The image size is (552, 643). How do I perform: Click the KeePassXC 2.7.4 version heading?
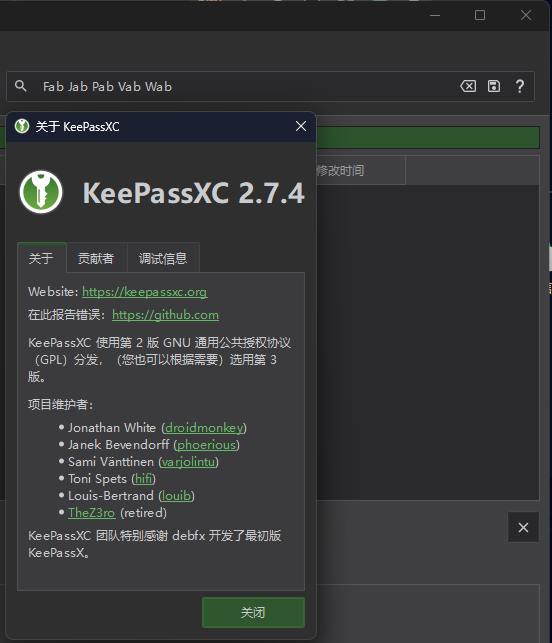[194, 192]
